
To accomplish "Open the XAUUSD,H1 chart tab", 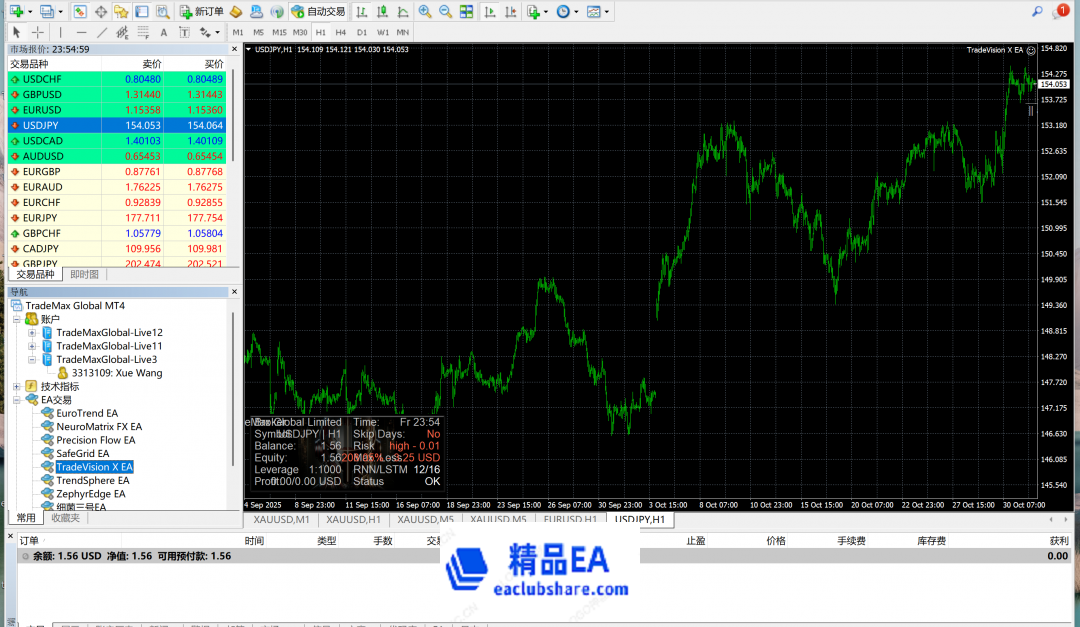I will (353, 520).
